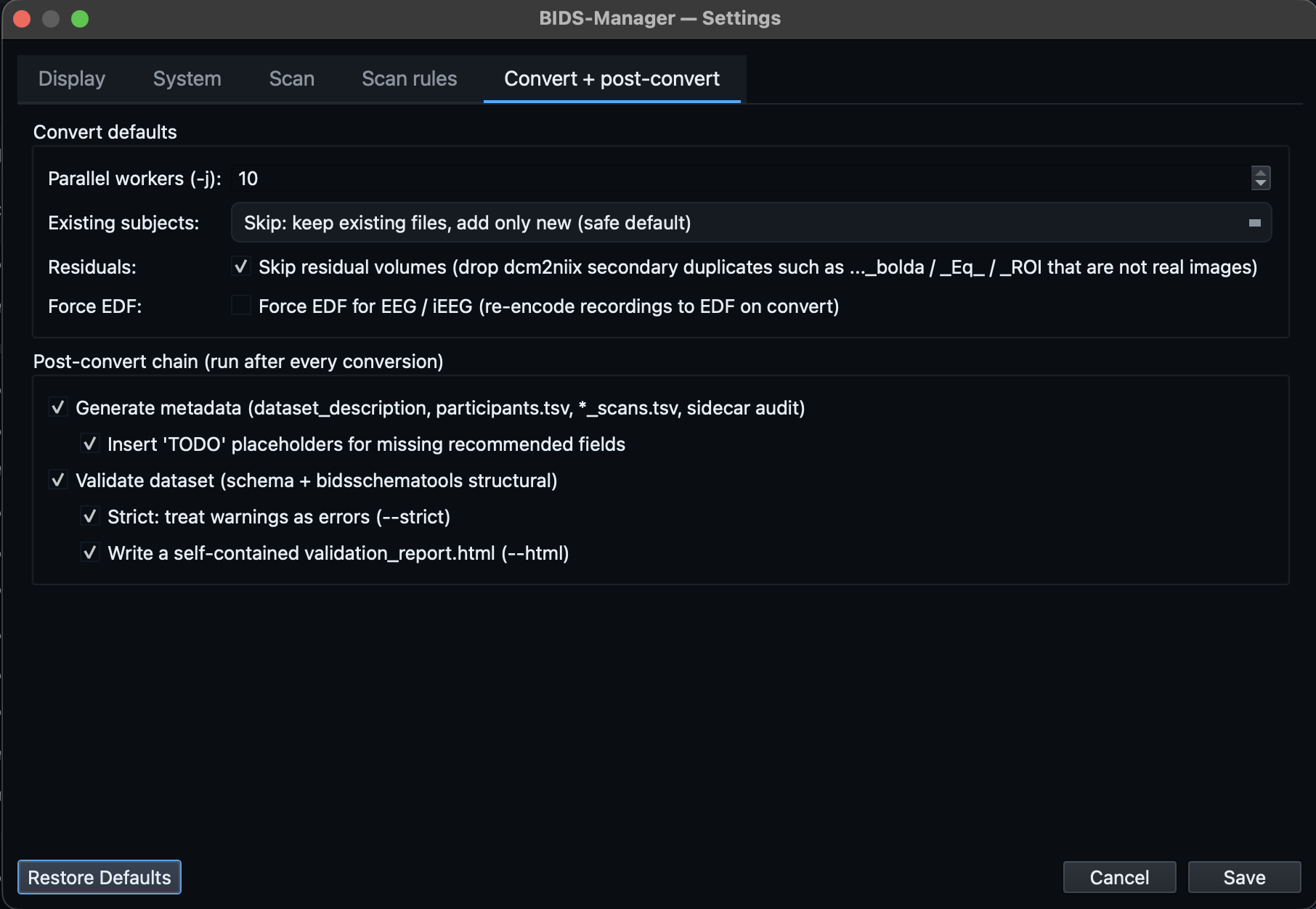Image resolution: width=1316 pixels, height=909 pixels.
Task: Click the 'Residuals:' label
Action: 92,267
